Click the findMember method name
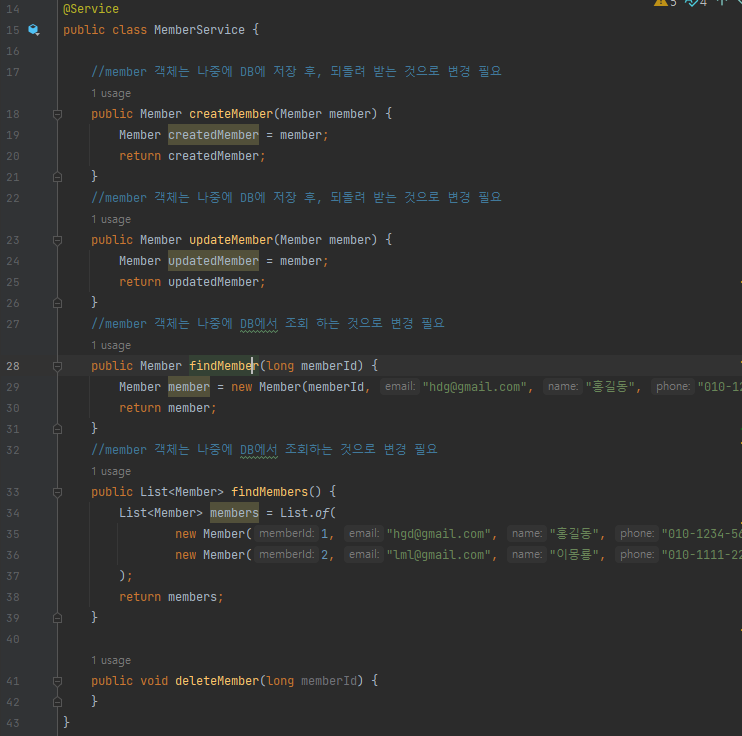 pyautogui.click(x=224, y=366)
